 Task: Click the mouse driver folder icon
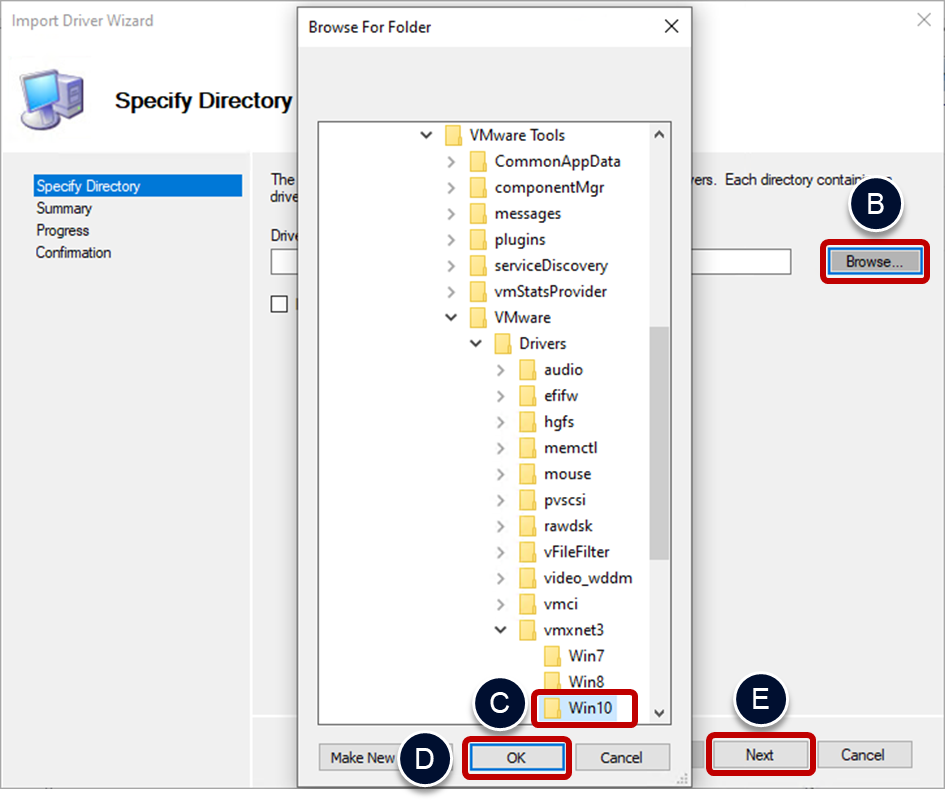[528, 474]
